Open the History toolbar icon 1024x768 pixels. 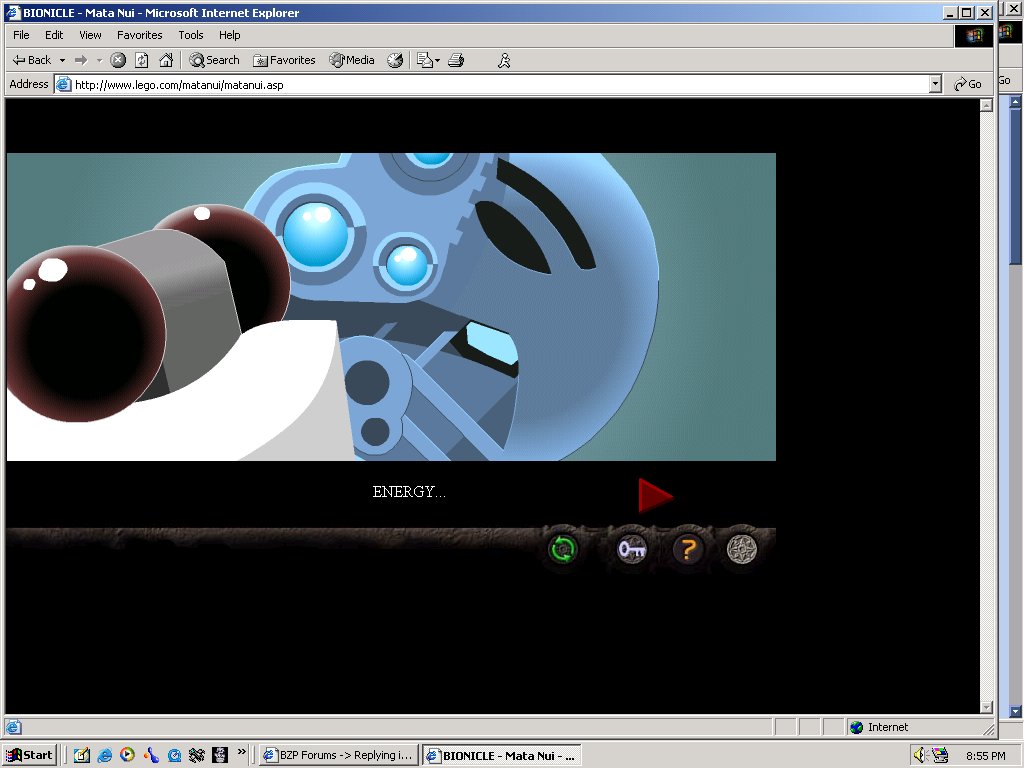click(395, 60)
